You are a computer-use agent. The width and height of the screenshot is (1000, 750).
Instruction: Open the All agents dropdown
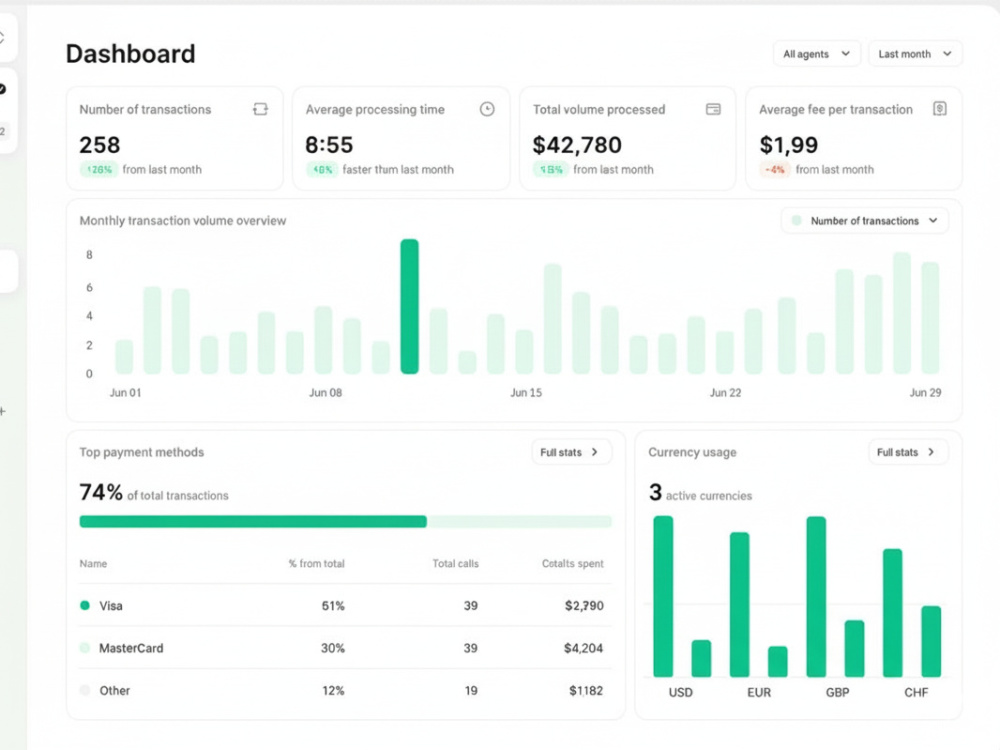click(x=816, y=54)
